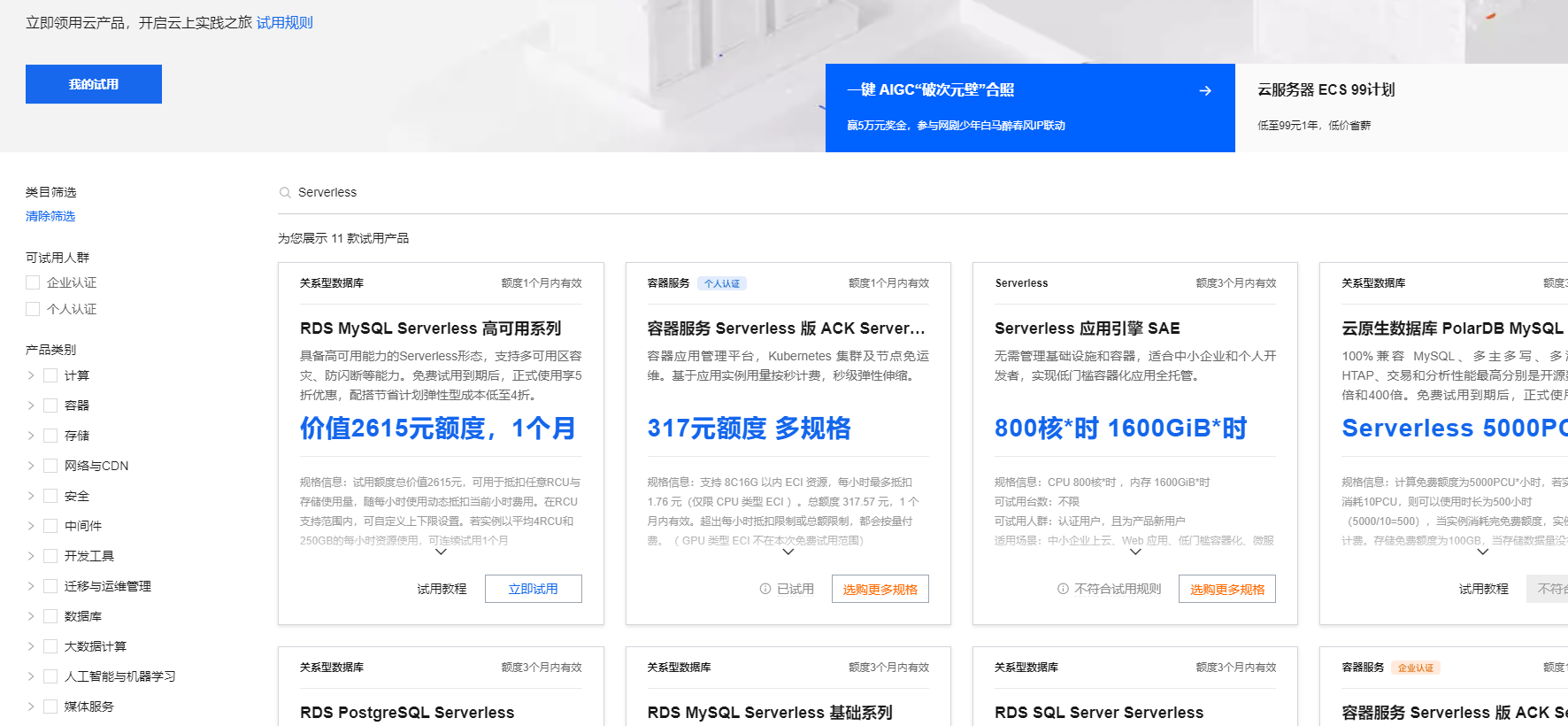This screenshot has height=726, width=1568.
Task: Click 选购更多规格 on ACK Serverless card
Action: click(880, 589)
